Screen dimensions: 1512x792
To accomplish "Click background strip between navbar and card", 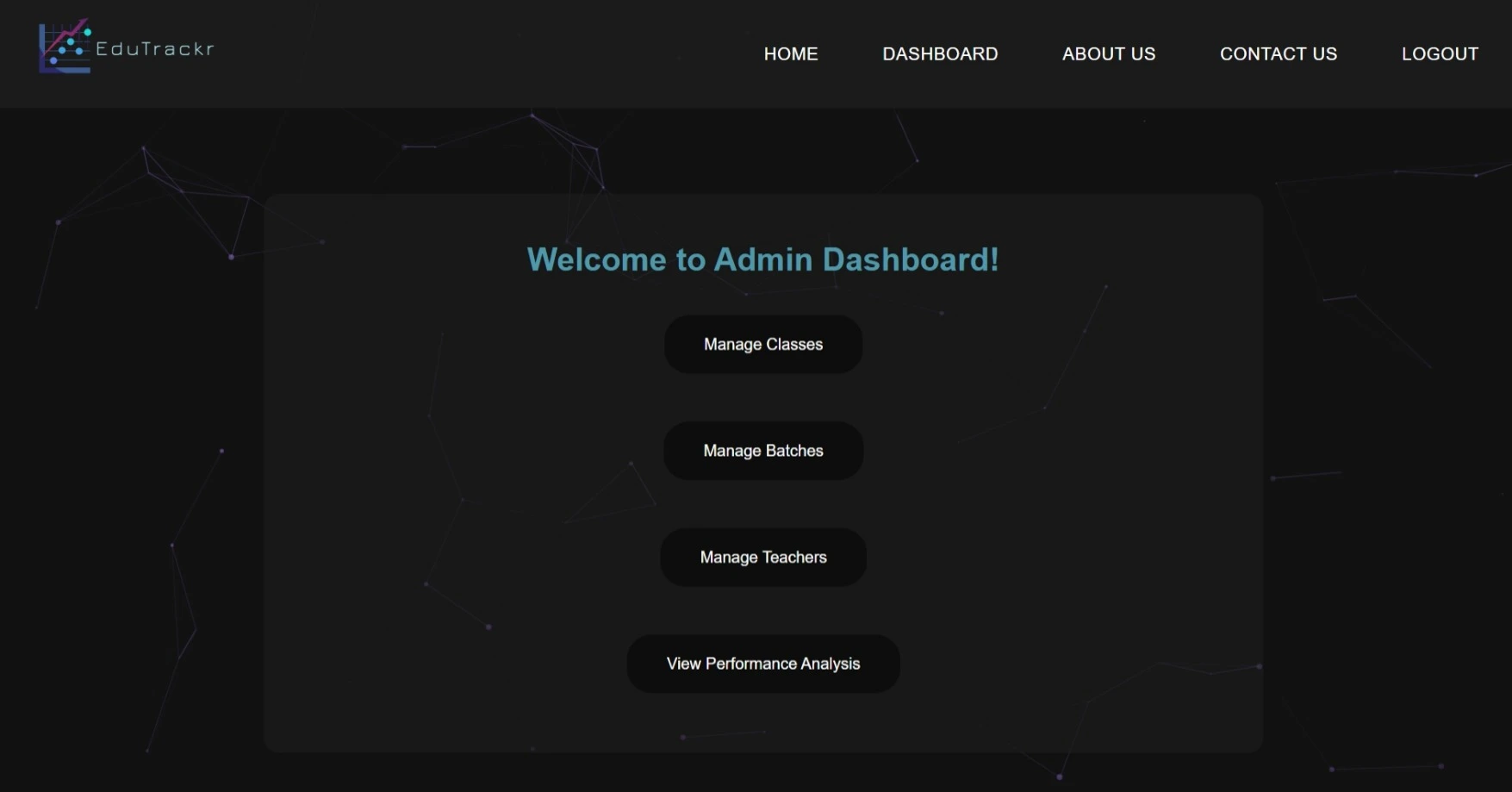I will 762,151.
